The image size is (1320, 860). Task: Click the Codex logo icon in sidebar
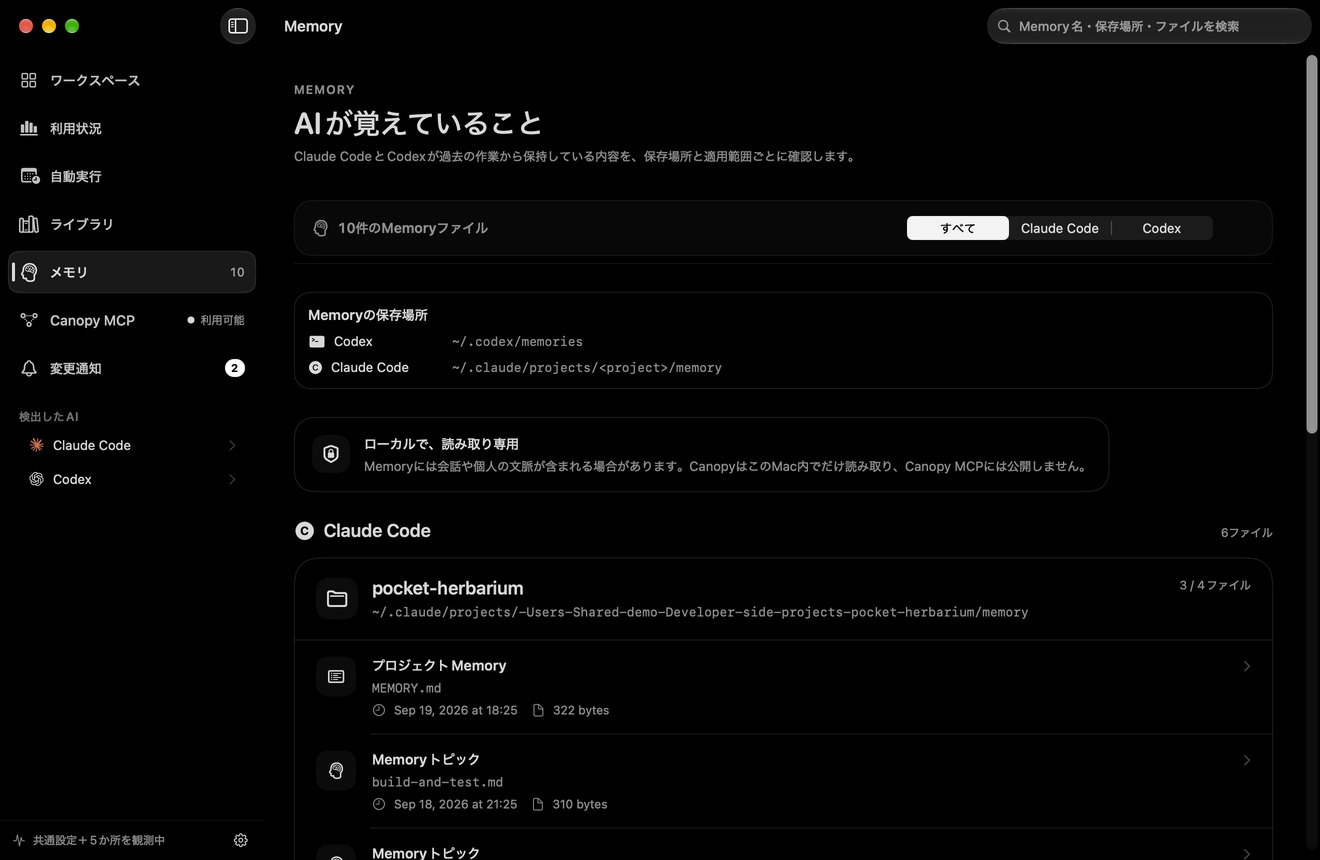point(36,479)
